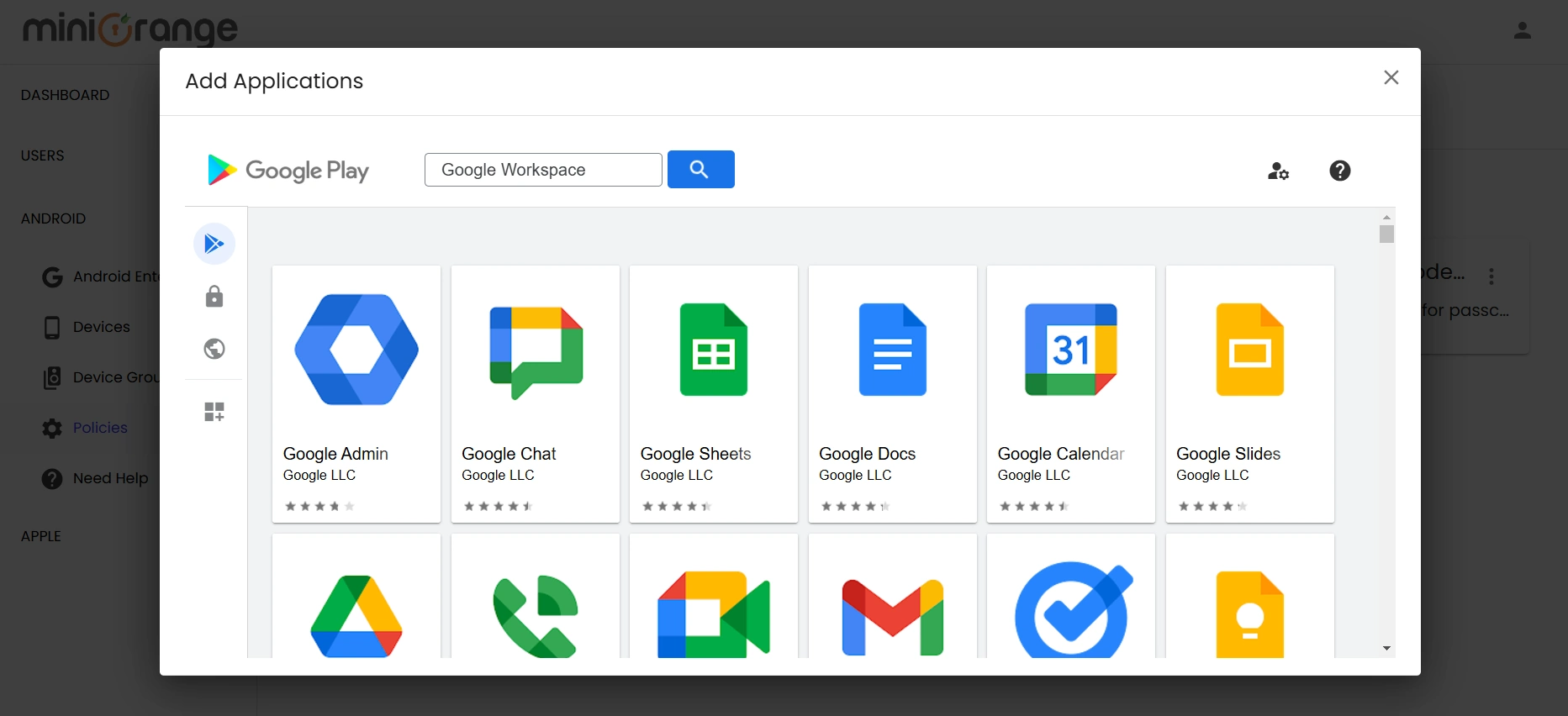Open ANDROID section in the sidebar

pyautogui.click(x=53, y=218)
